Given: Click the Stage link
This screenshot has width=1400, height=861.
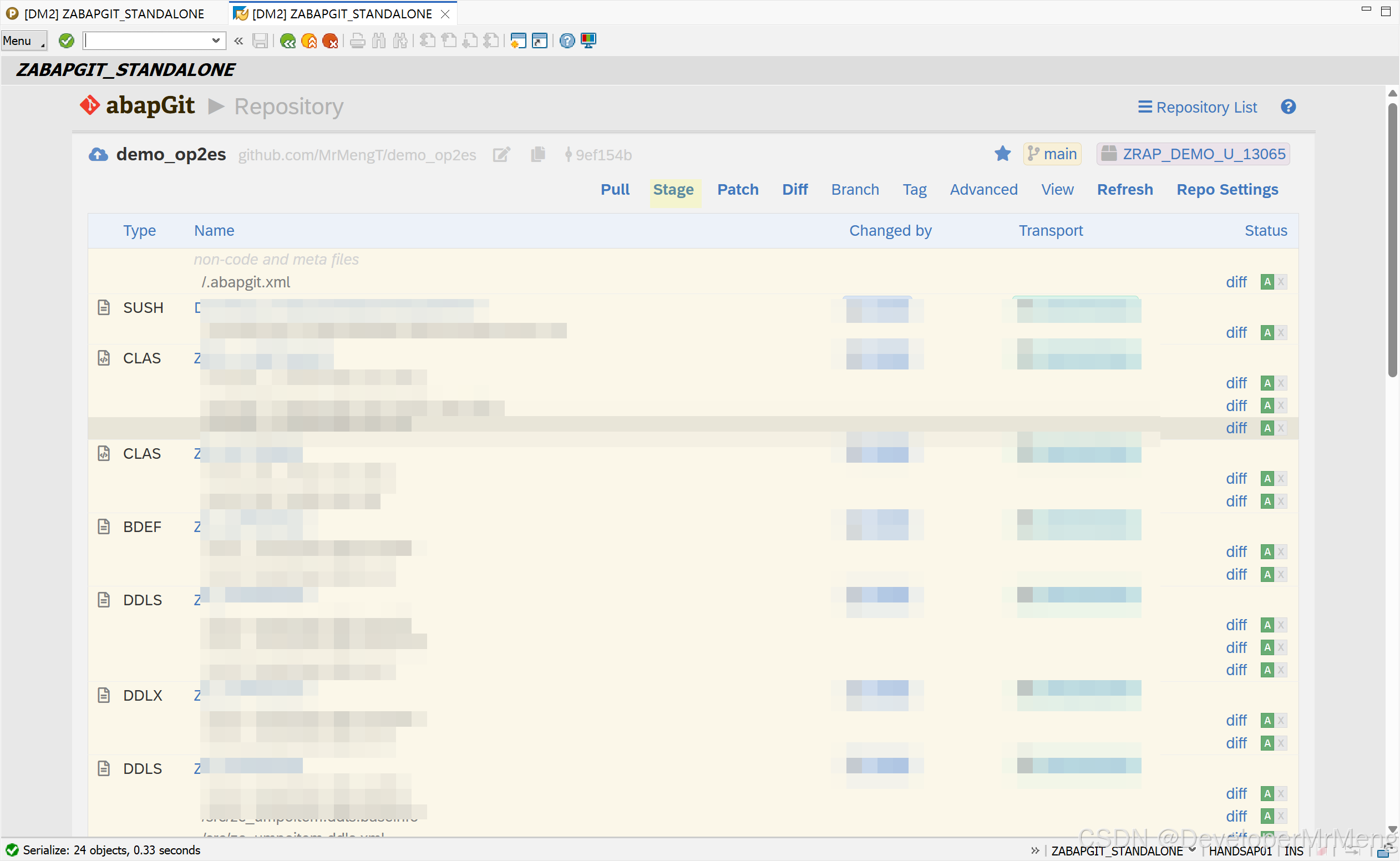Looking at the screenshot, I should click(673, 190).
